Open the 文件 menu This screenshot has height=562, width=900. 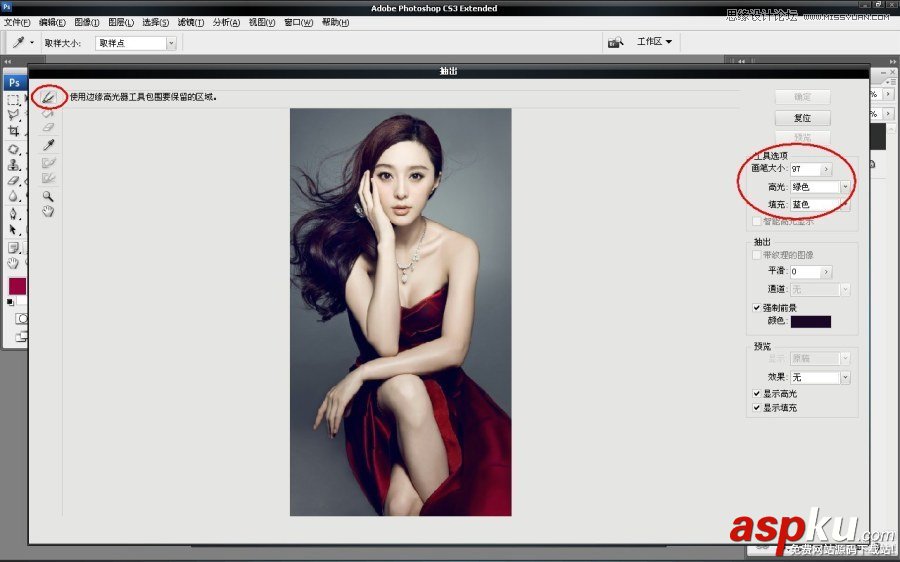tap(17, 22)
